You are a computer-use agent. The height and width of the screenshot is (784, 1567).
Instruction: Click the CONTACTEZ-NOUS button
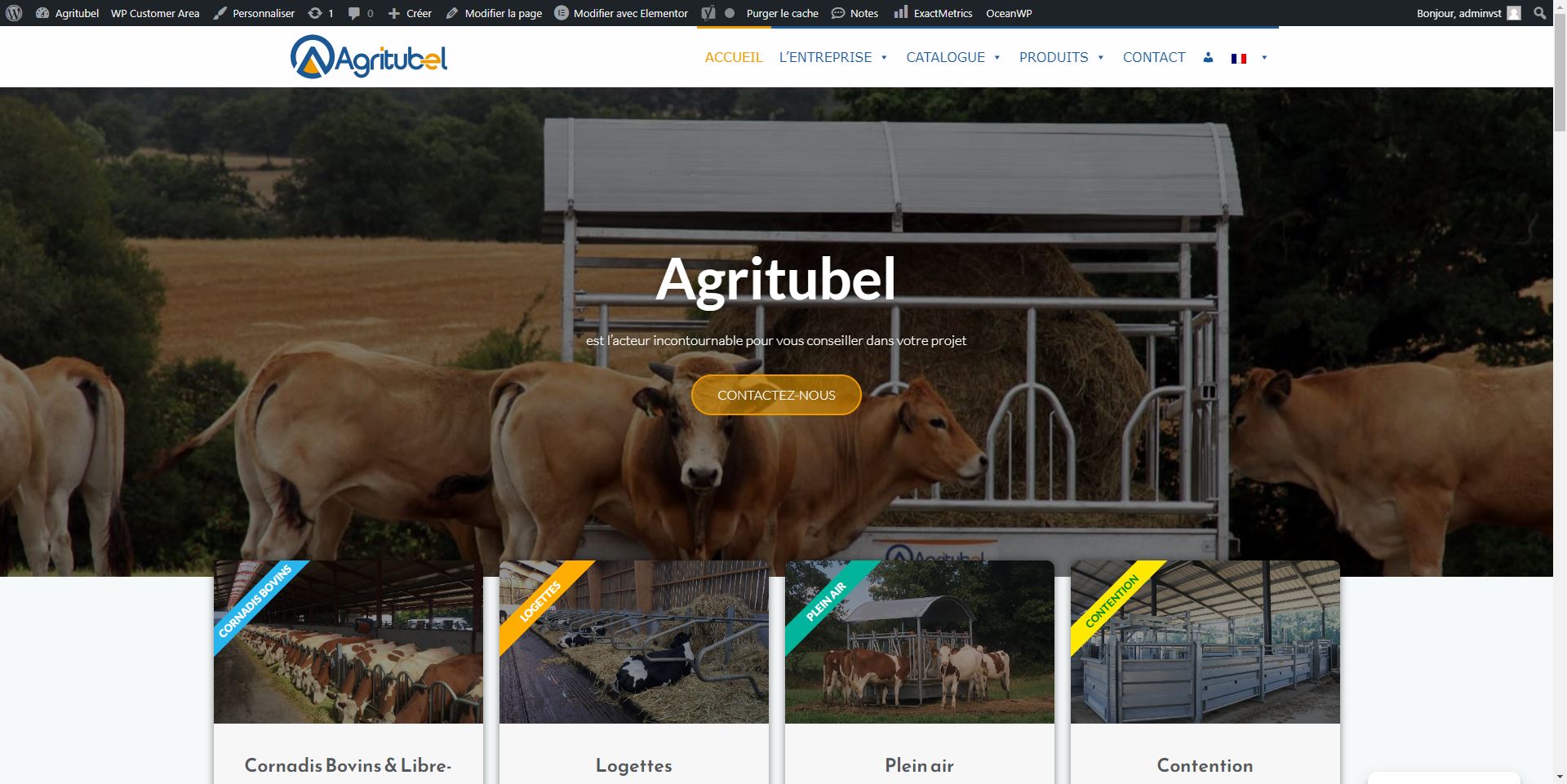(x=776, y=395)
